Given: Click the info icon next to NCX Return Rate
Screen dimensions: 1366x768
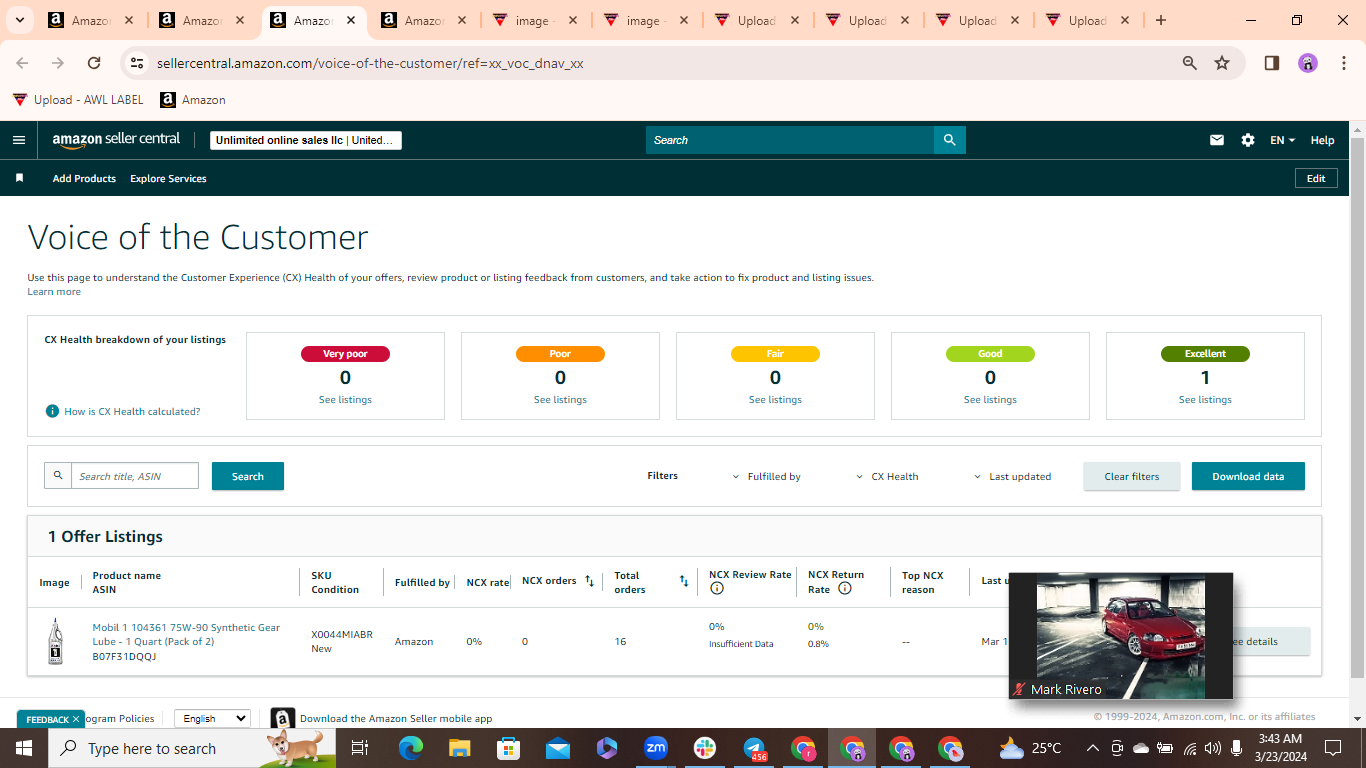Looking at the screenshot, I should [845, 589].
